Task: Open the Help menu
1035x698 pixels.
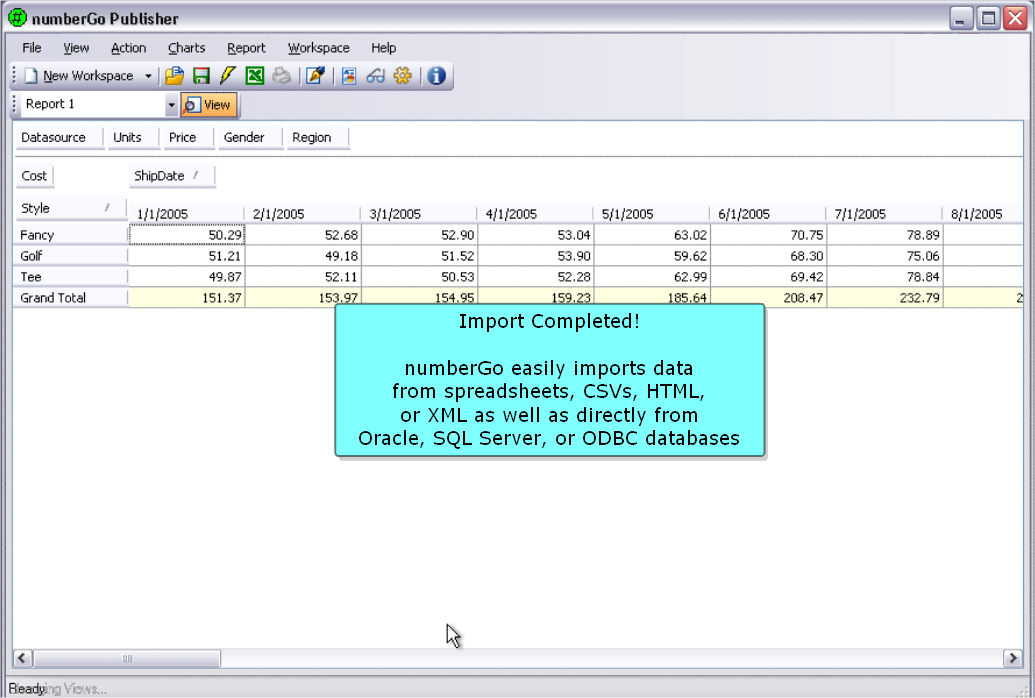Action: click(x=383, y=48)
